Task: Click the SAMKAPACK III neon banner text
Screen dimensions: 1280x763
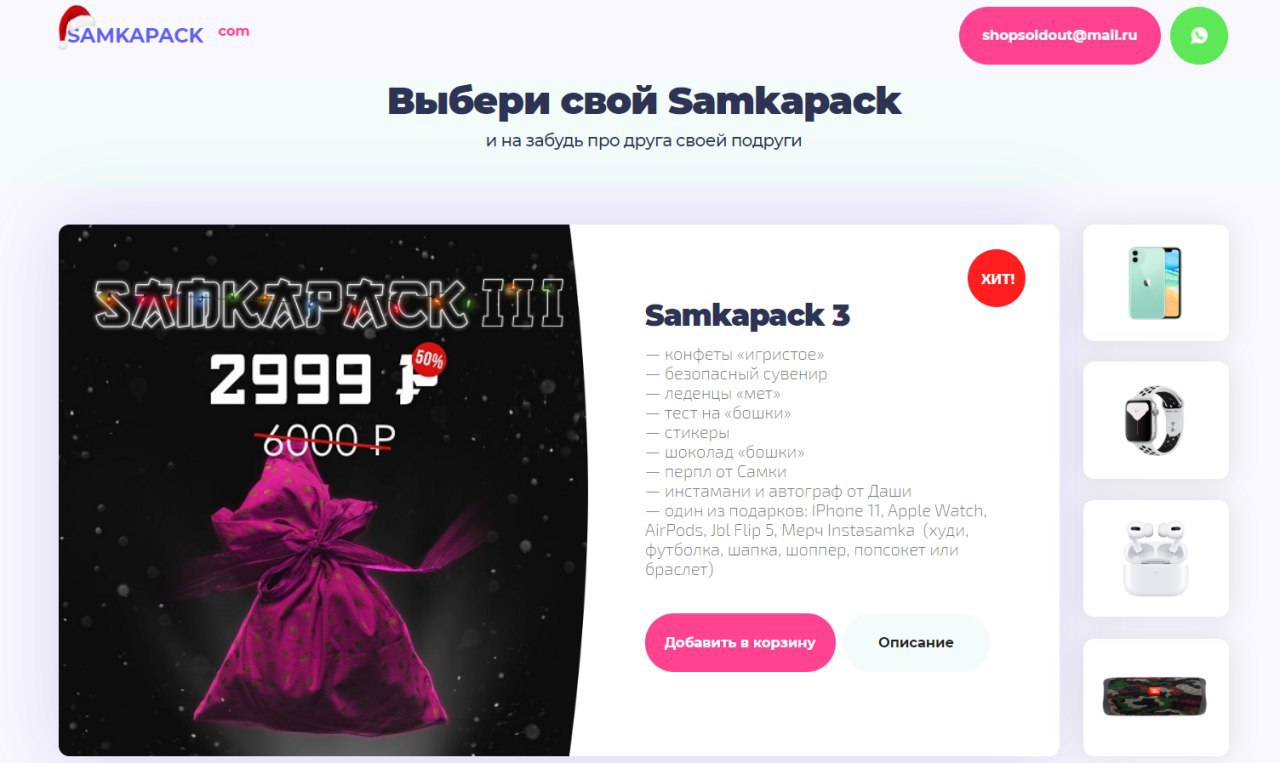Action: [329, 302]
